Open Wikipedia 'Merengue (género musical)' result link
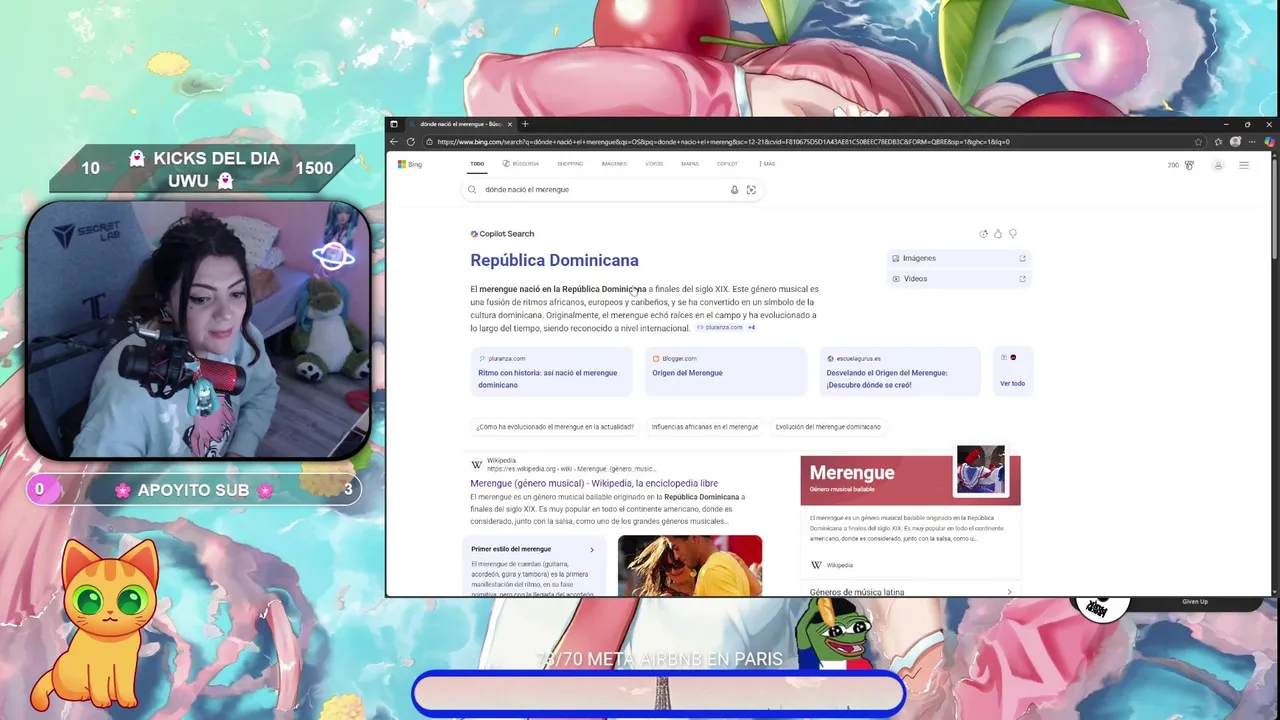Image resolution: width=1280 pixels, height=720 pixels. point(594,484)
